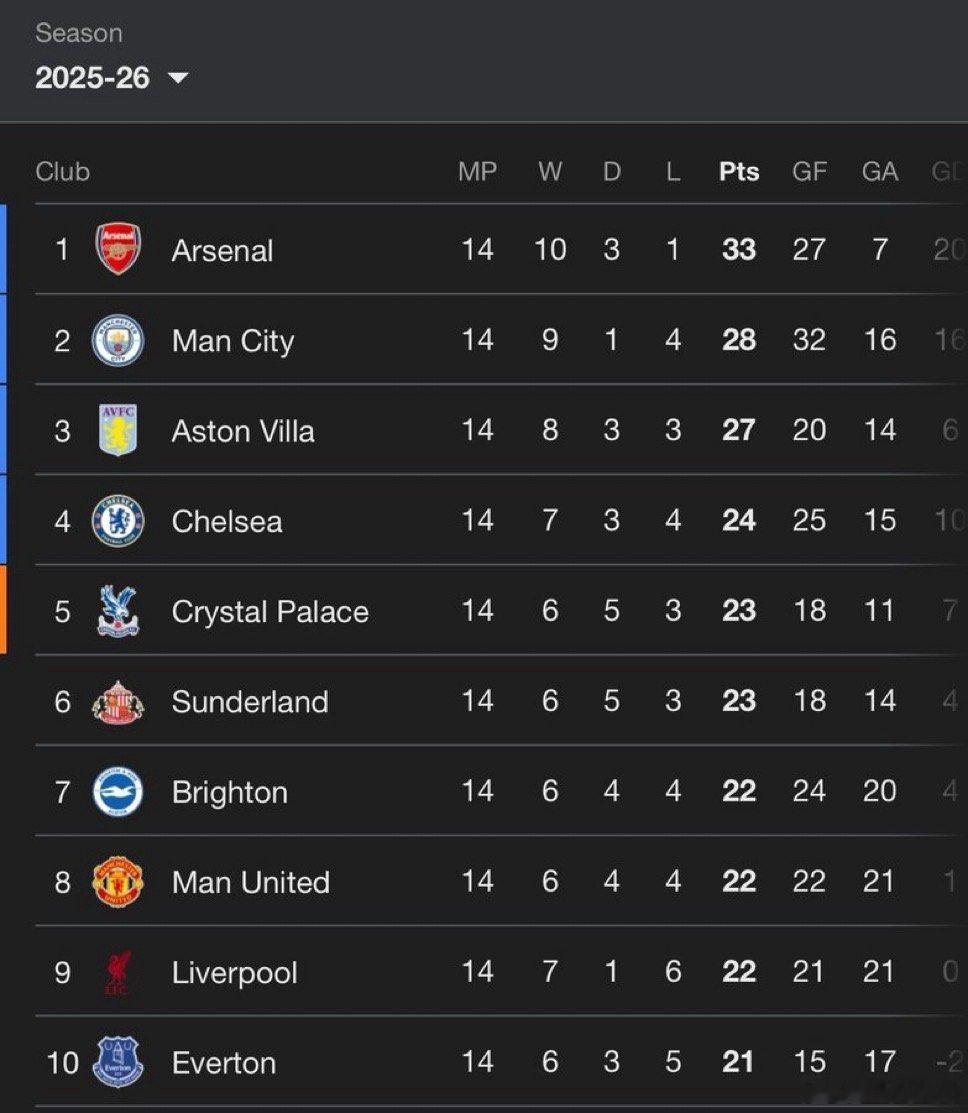This screenshot has width=968, height=1113.
Task: Click the Crystal Palace club name
Action: coord(270,612)
